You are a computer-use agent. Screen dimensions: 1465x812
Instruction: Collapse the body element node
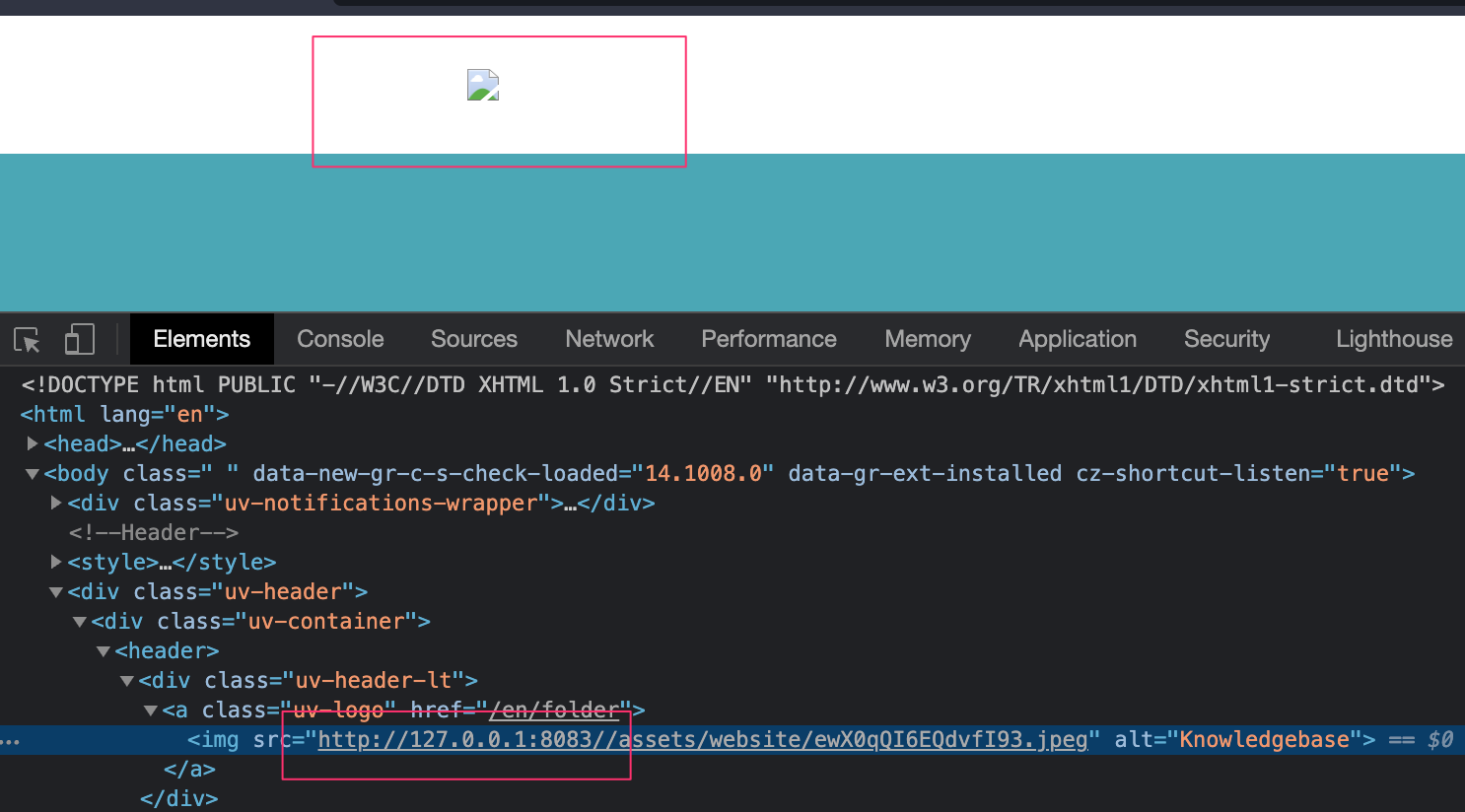[x=33, y=474]
